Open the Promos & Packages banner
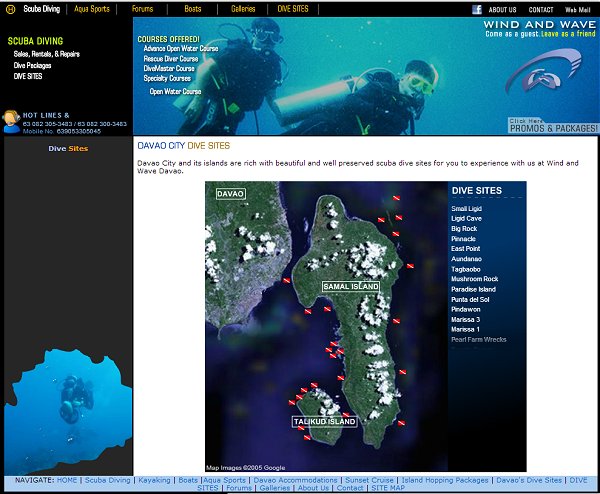 [553, 126]
